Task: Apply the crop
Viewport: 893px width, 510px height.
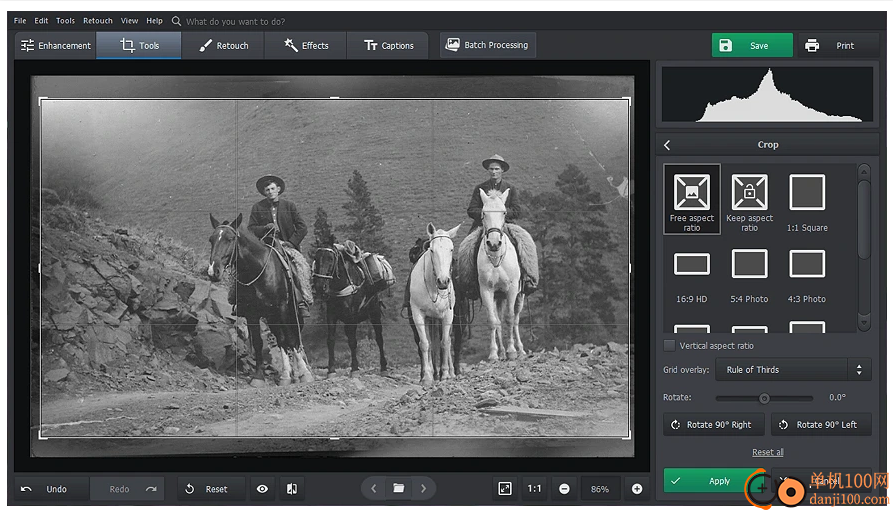Action: click(712, 480)
